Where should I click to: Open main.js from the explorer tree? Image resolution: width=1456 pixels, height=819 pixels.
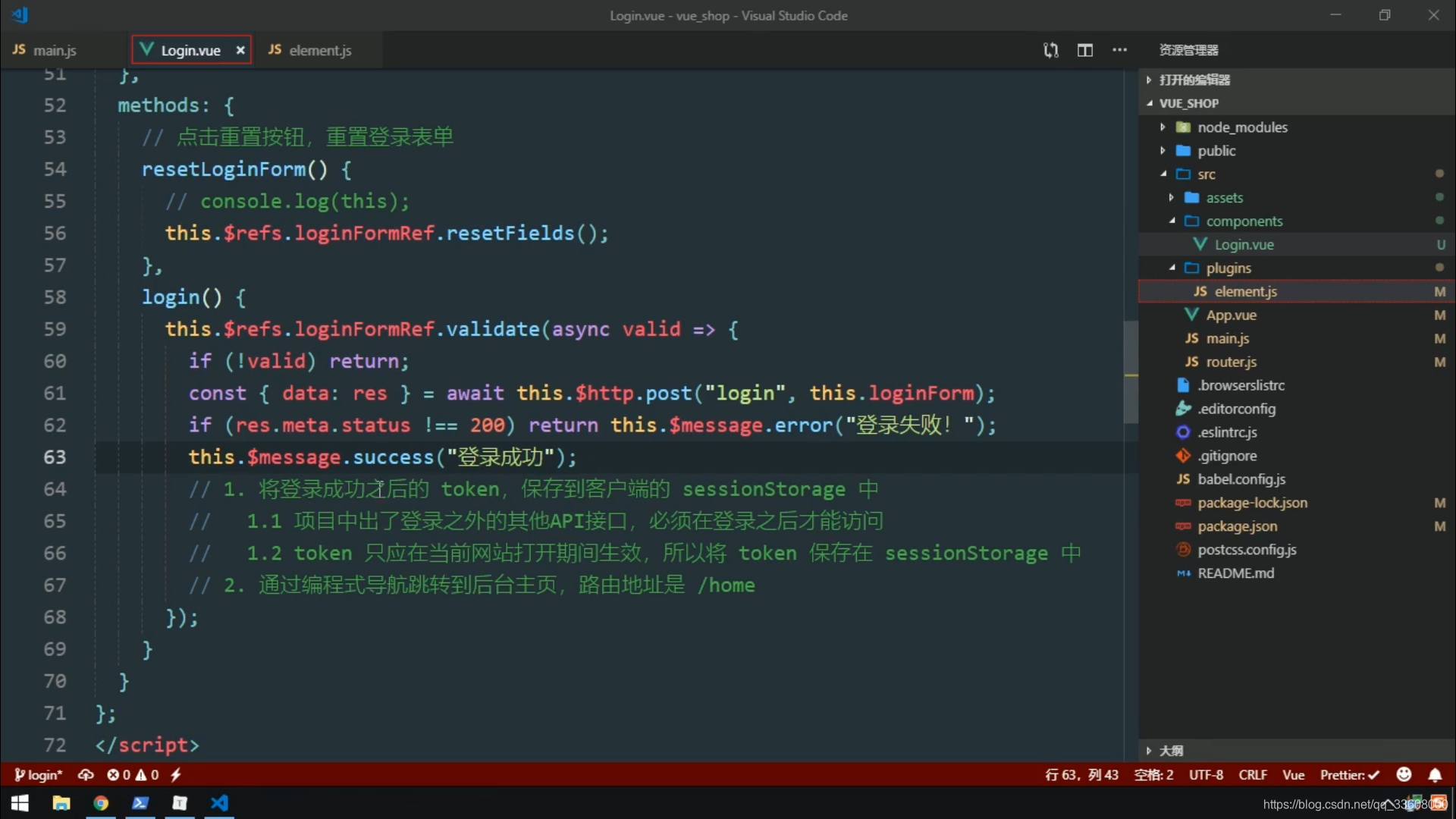click(1297, 339)
